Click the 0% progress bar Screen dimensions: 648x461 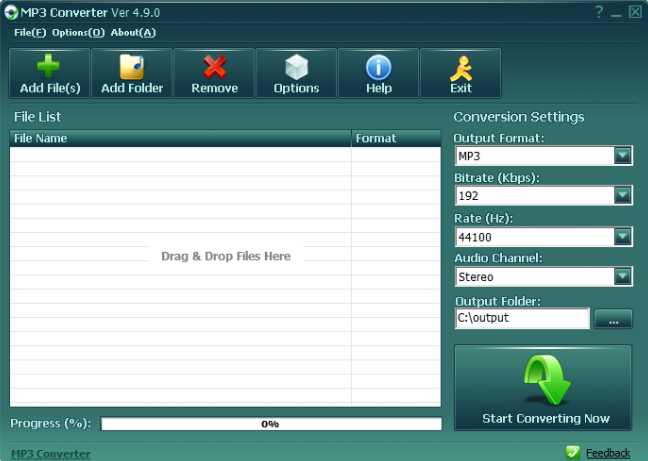click(272, 424)
